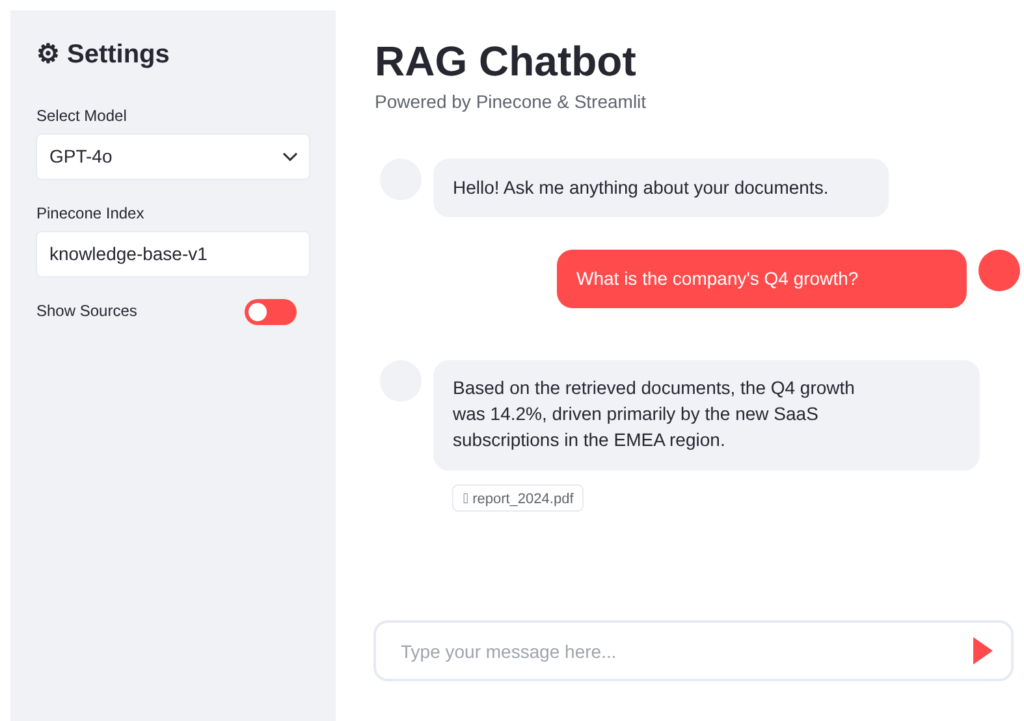Click the Pinecone Index field showing knowledge-base-v1
The width and height of the screenshot is (1024, 721).
[172, 254]
